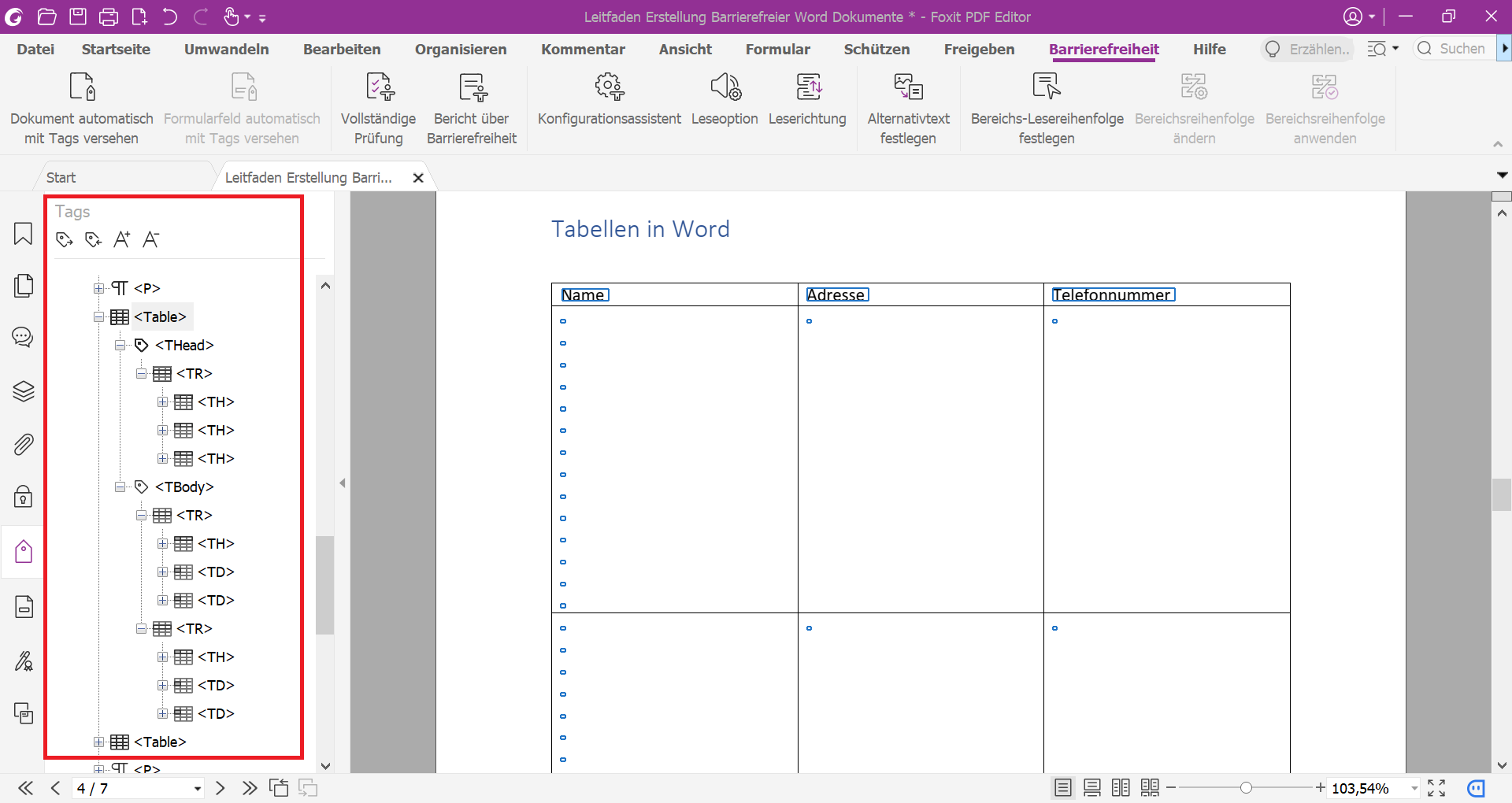Open the Layers panel in sidebar

(x=23, y=391)
